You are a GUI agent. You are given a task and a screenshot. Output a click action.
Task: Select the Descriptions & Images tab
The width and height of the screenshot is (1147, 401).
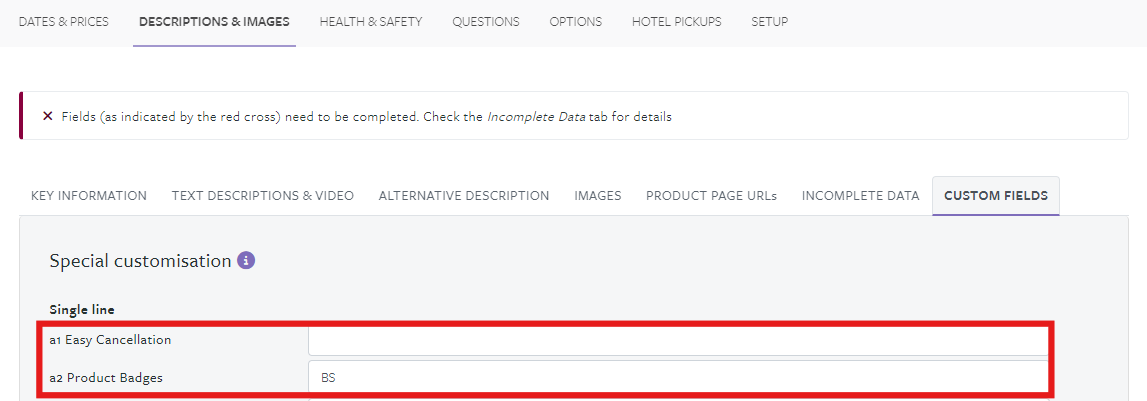click(214, 22)
